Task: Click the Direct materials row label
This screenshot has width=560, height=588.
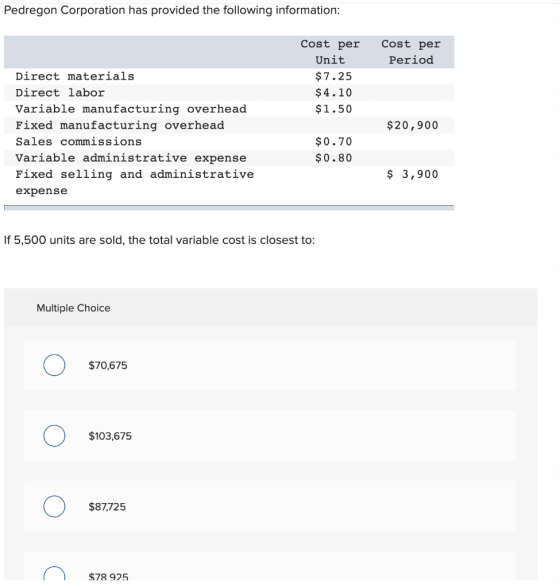Action: pyautogui.click(x=75, y=76)
